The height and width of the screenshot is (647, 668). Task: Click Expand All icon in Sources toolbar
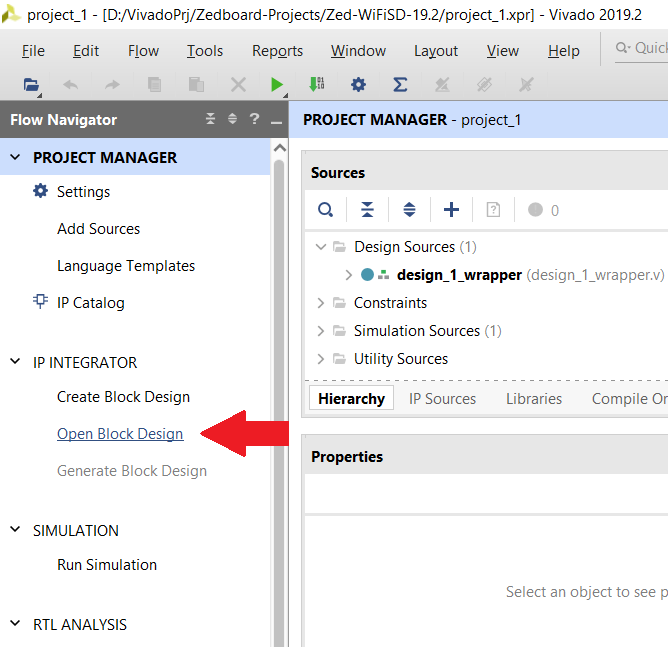point(409,210)
